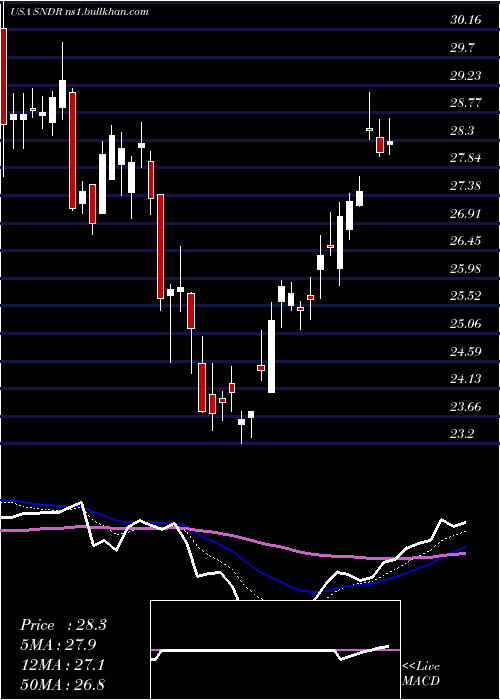Click the '12MA : 27.1' readout
This screenshot has width=500, height=700.
(62, 665)
